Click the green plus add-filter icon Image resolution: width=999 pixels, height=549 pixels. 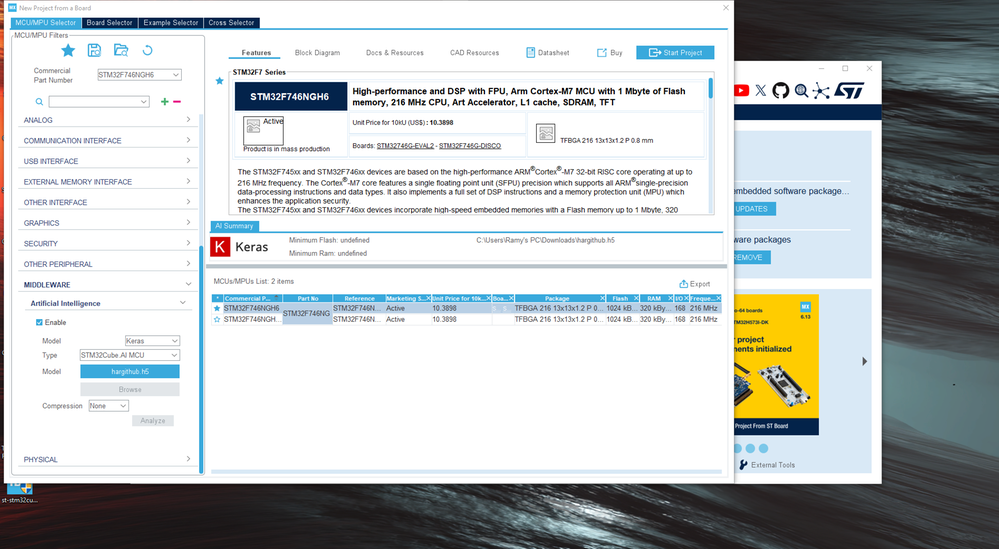coord(165,102)
